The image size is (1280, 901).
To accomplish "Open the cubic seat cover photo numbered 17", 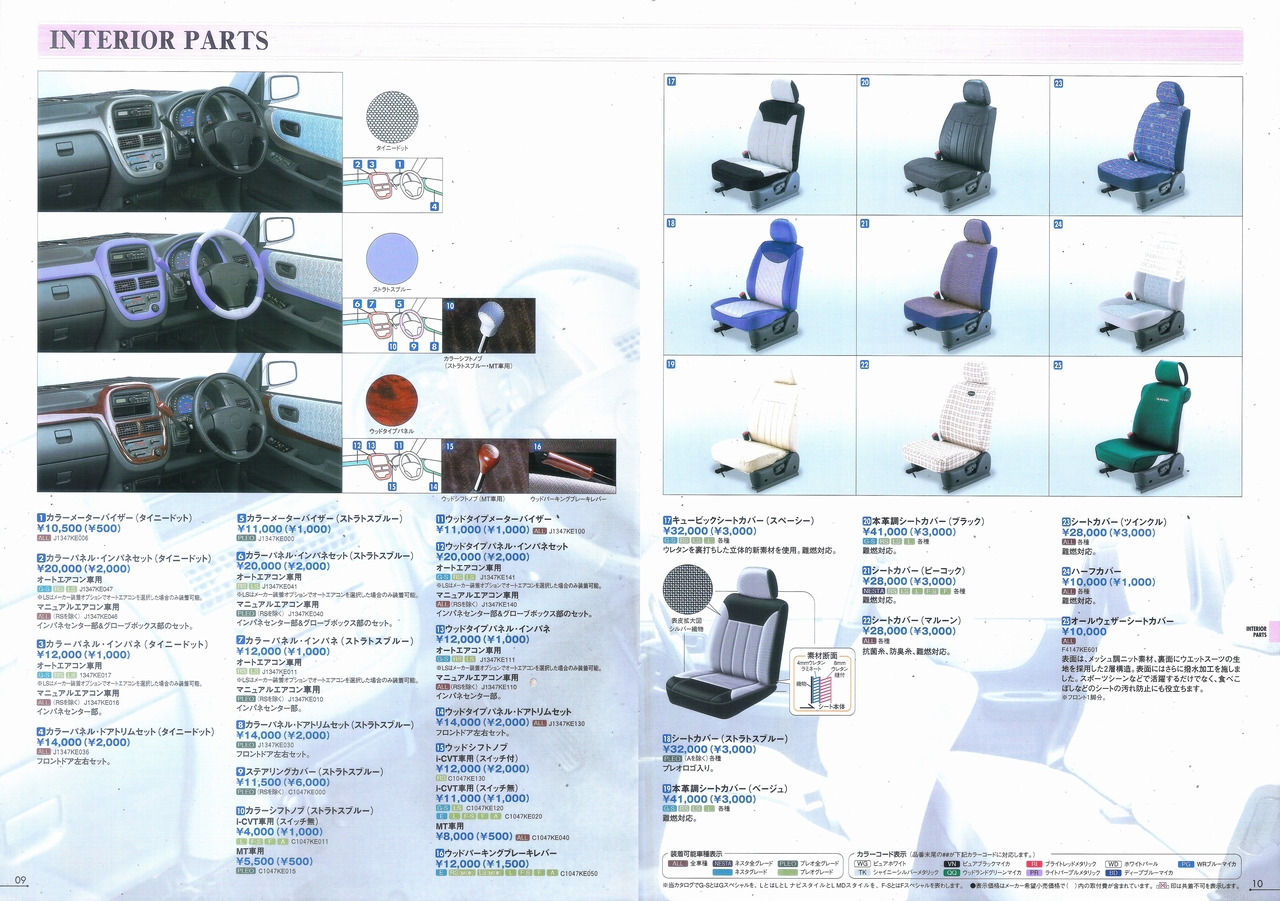I will click(760, 145).
